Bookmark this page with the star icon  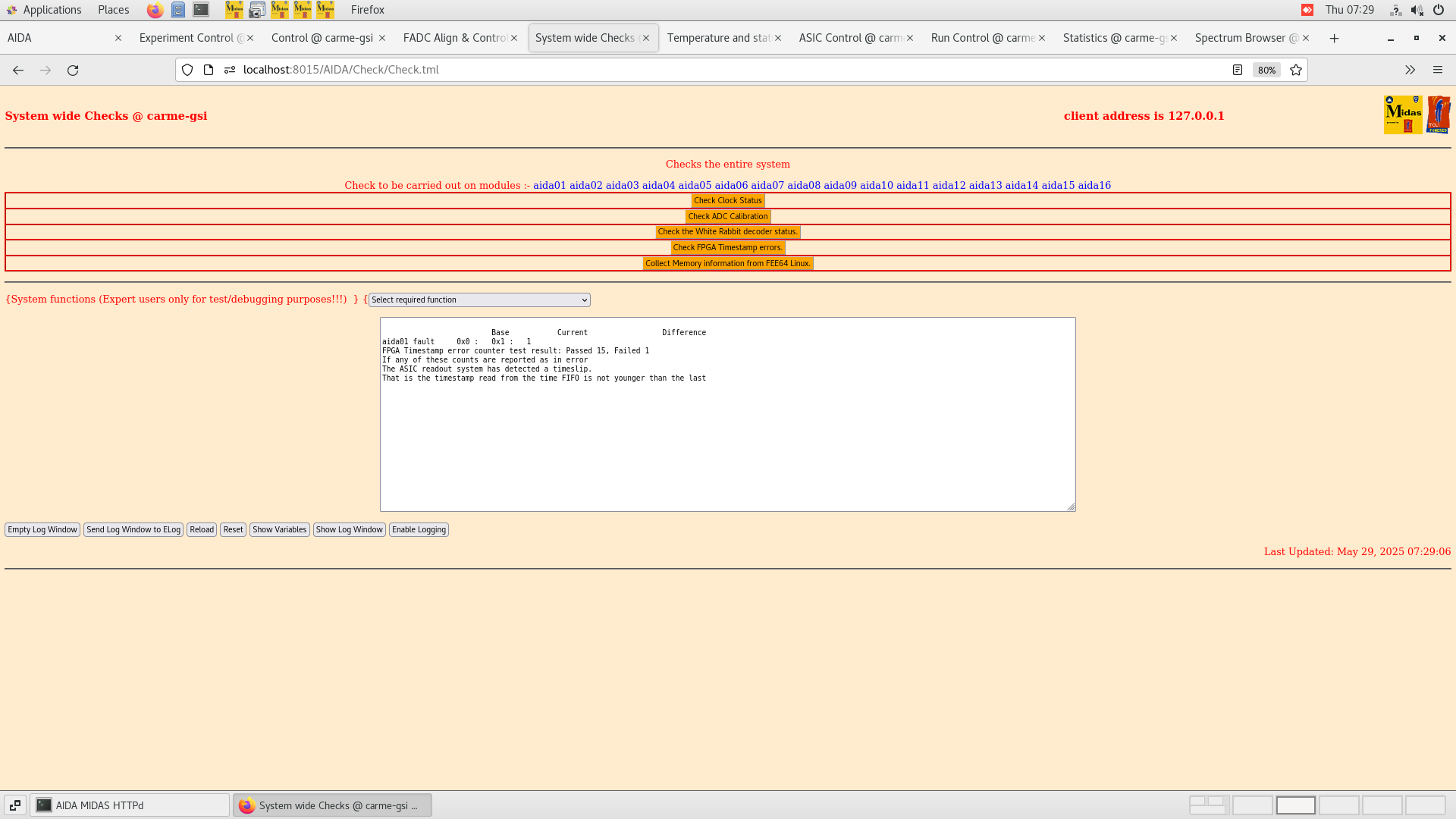pyautogui.click(x=1295, y=70)
